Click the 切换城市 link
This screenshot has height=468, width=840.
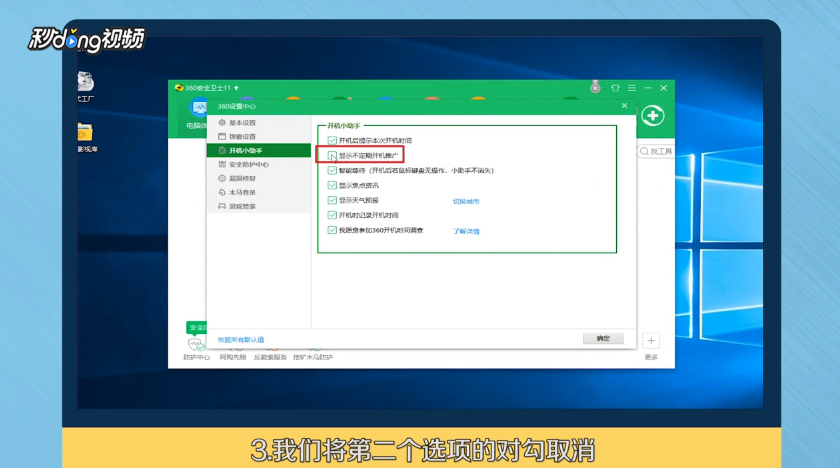466,202
